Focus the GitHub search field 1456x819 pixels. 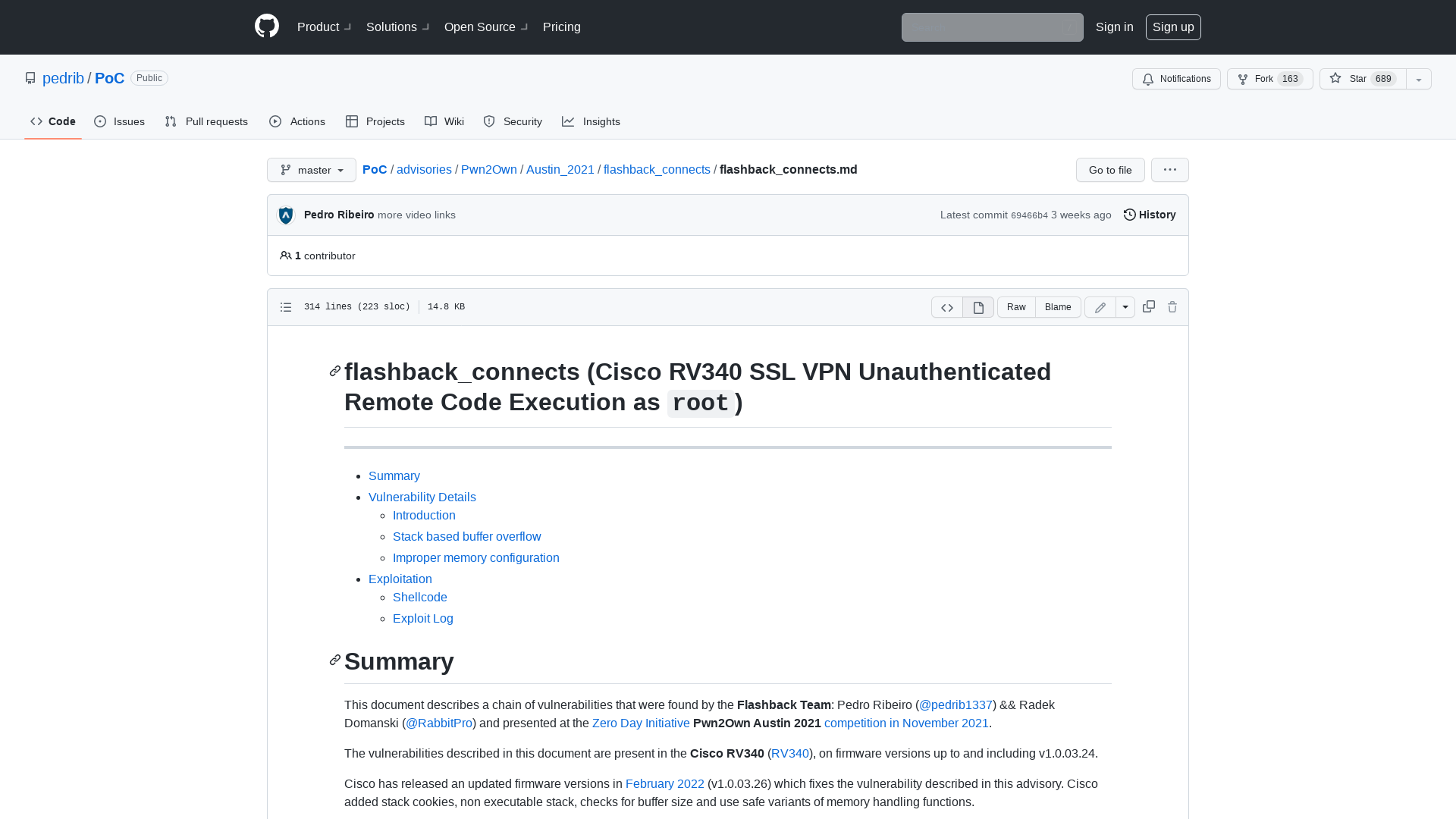[992, 27]
